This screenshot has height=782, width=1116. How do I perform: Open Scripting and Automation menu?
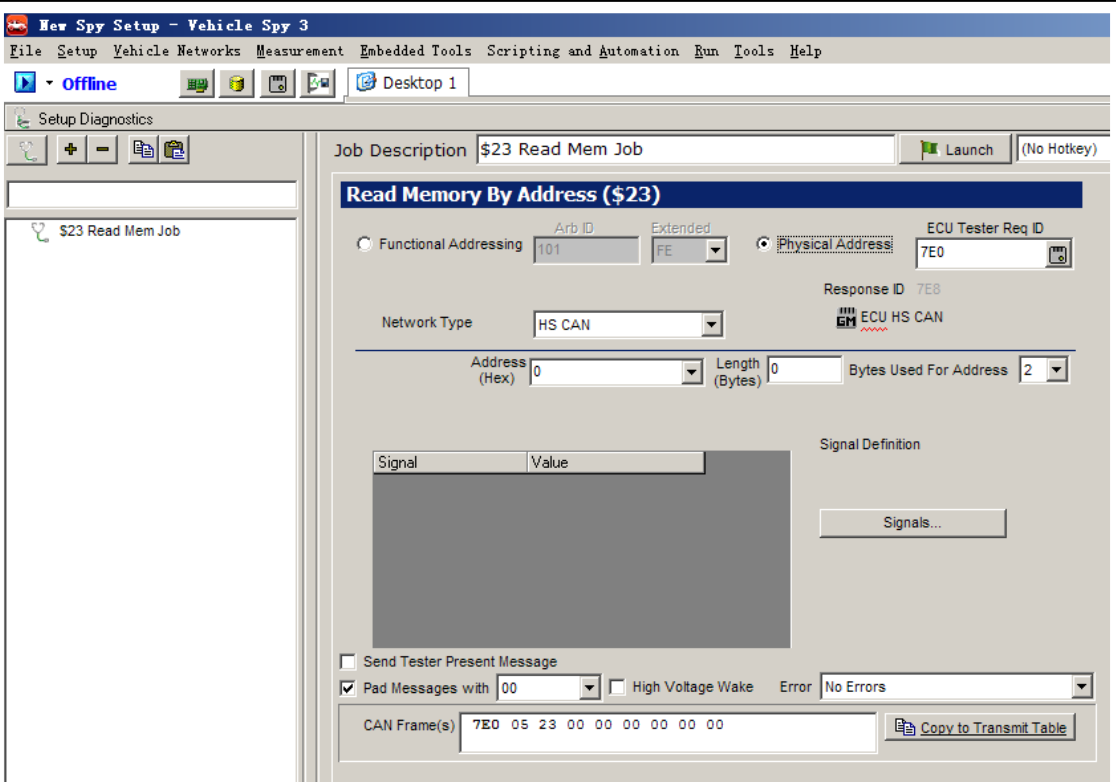tap(583, 51)
